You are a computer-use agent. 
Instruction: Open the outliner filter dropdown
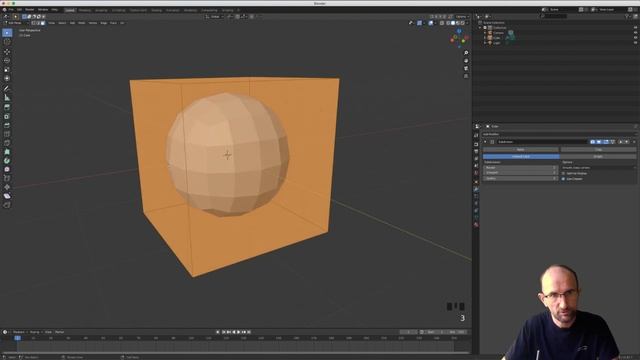[x=628, y=16]
